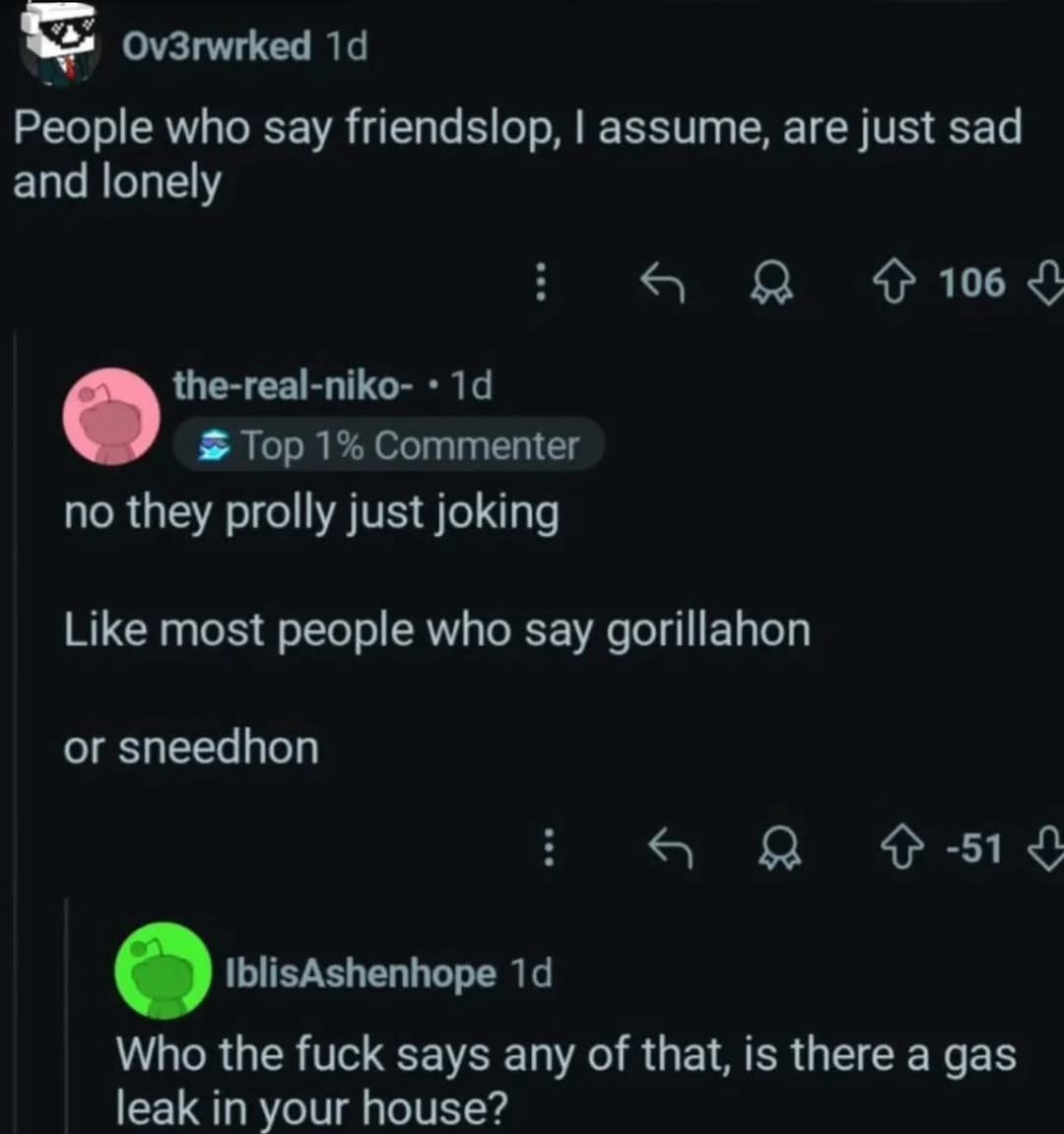Tap the gas leak reply text
The image size is (1064, 1134).
pos(565,1081)
